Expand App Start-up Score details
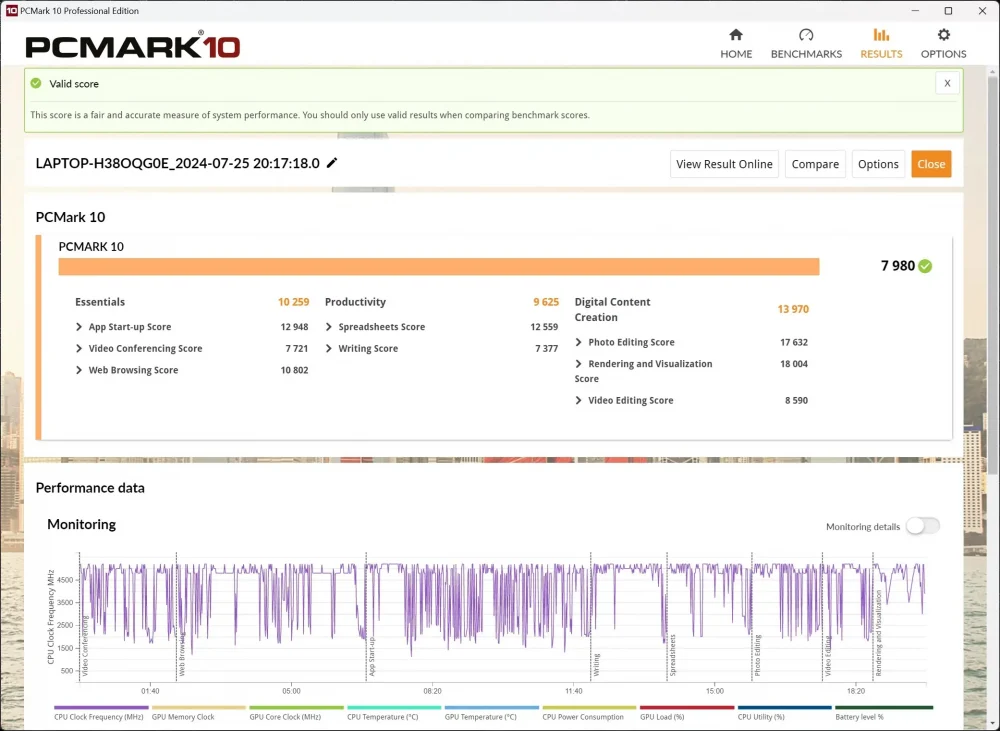This screenshot has height=731, width=1000. coord(79,327)
